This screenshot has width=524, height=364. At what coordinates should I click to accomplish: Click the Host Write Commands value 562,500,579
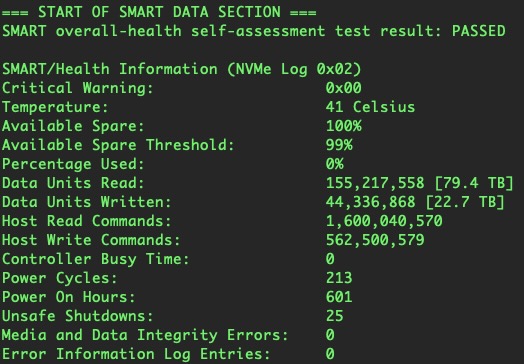pyautogui.click(x=375, y=240)
